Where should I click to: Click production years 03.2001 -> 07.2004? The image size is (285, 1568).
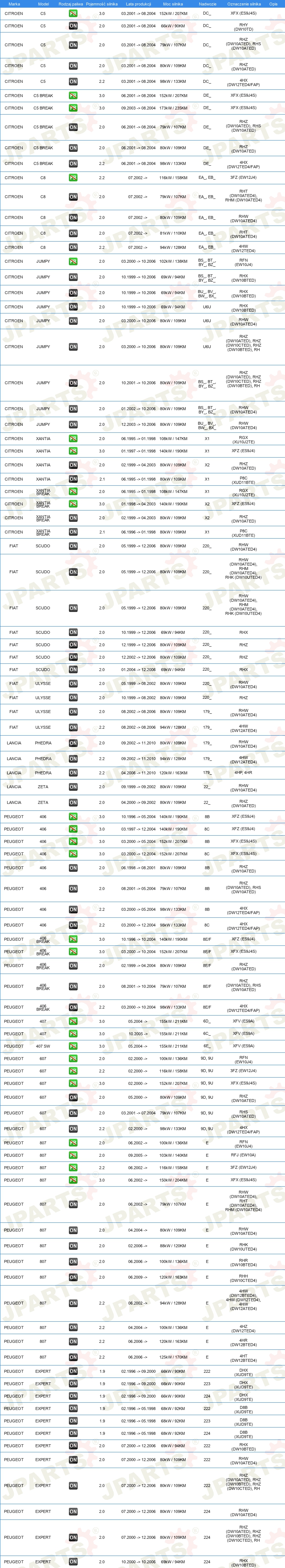point(138,1113)
